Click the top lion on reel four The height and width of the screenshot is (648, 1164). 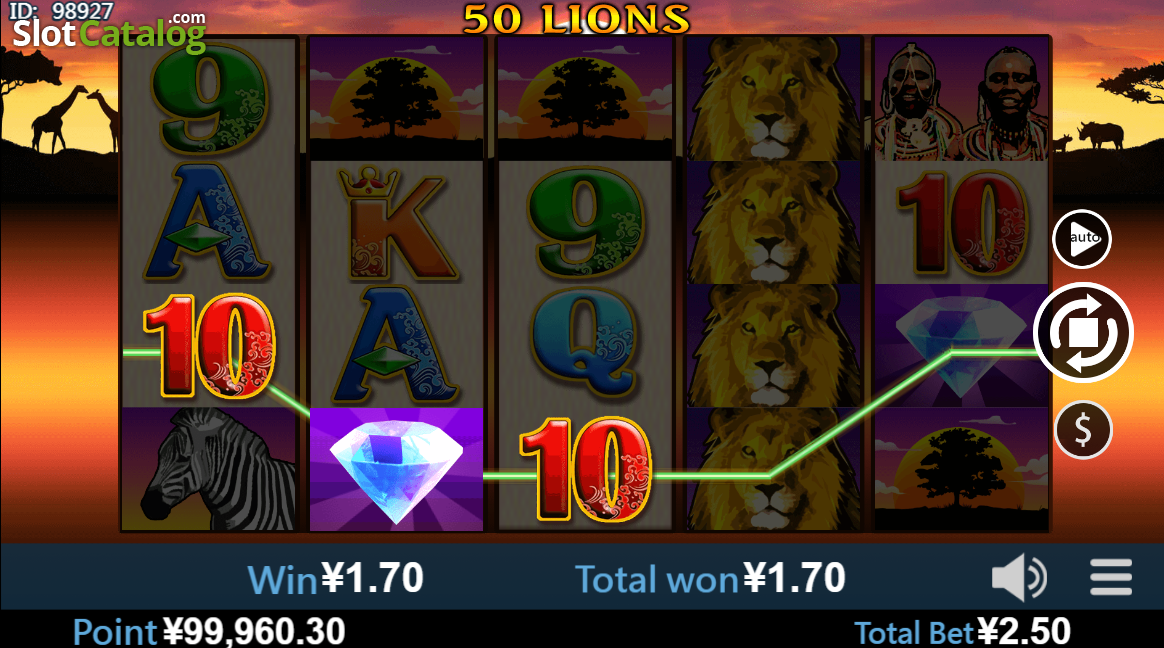coord(773,98)
